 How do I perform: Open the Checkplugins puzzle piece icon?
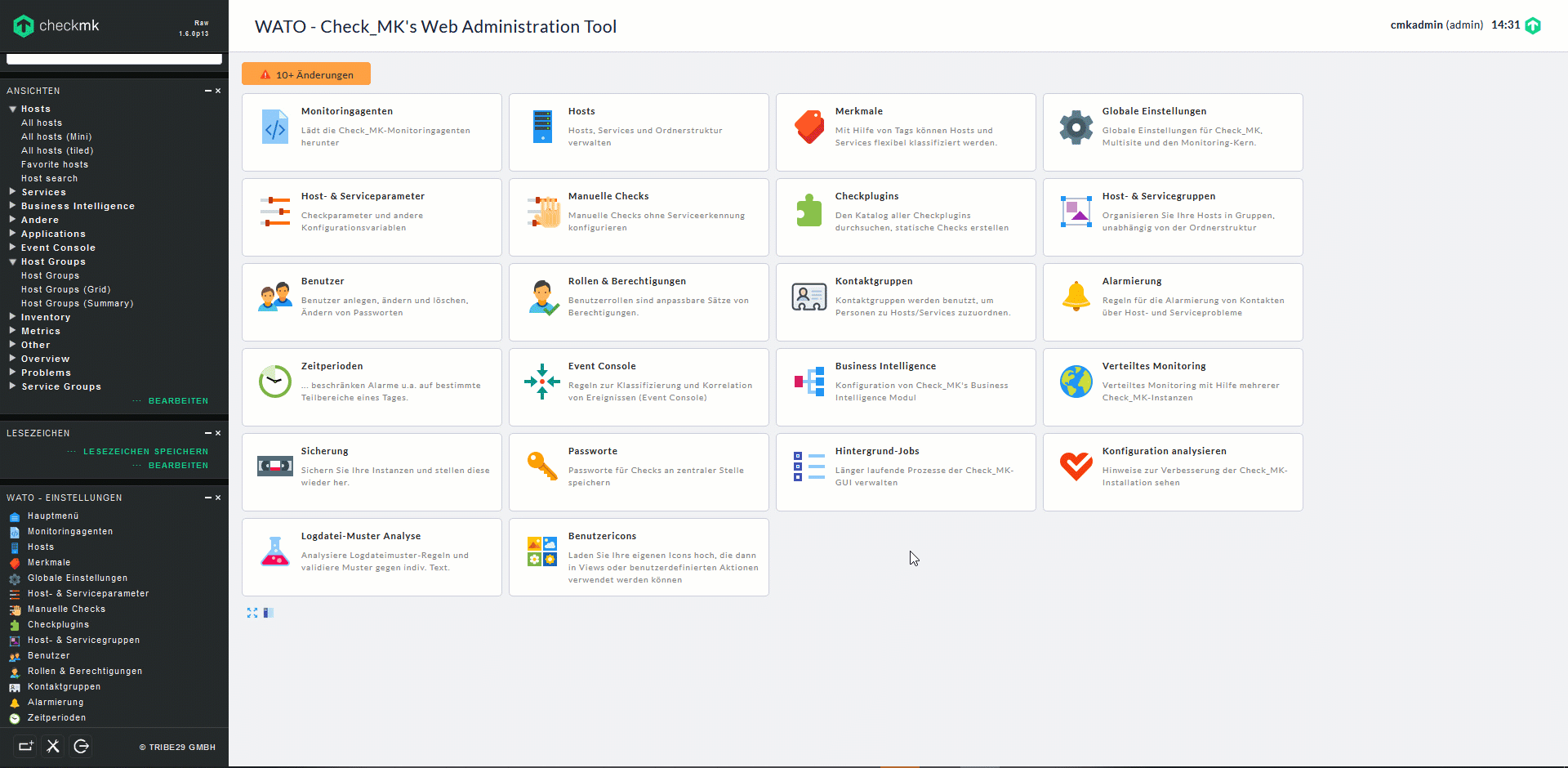809,211
